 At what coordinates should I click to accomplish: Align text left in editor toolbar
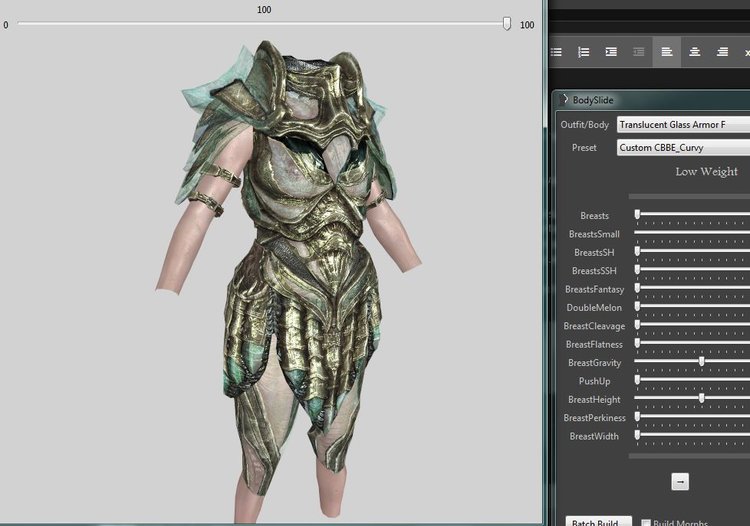[666, 52]
